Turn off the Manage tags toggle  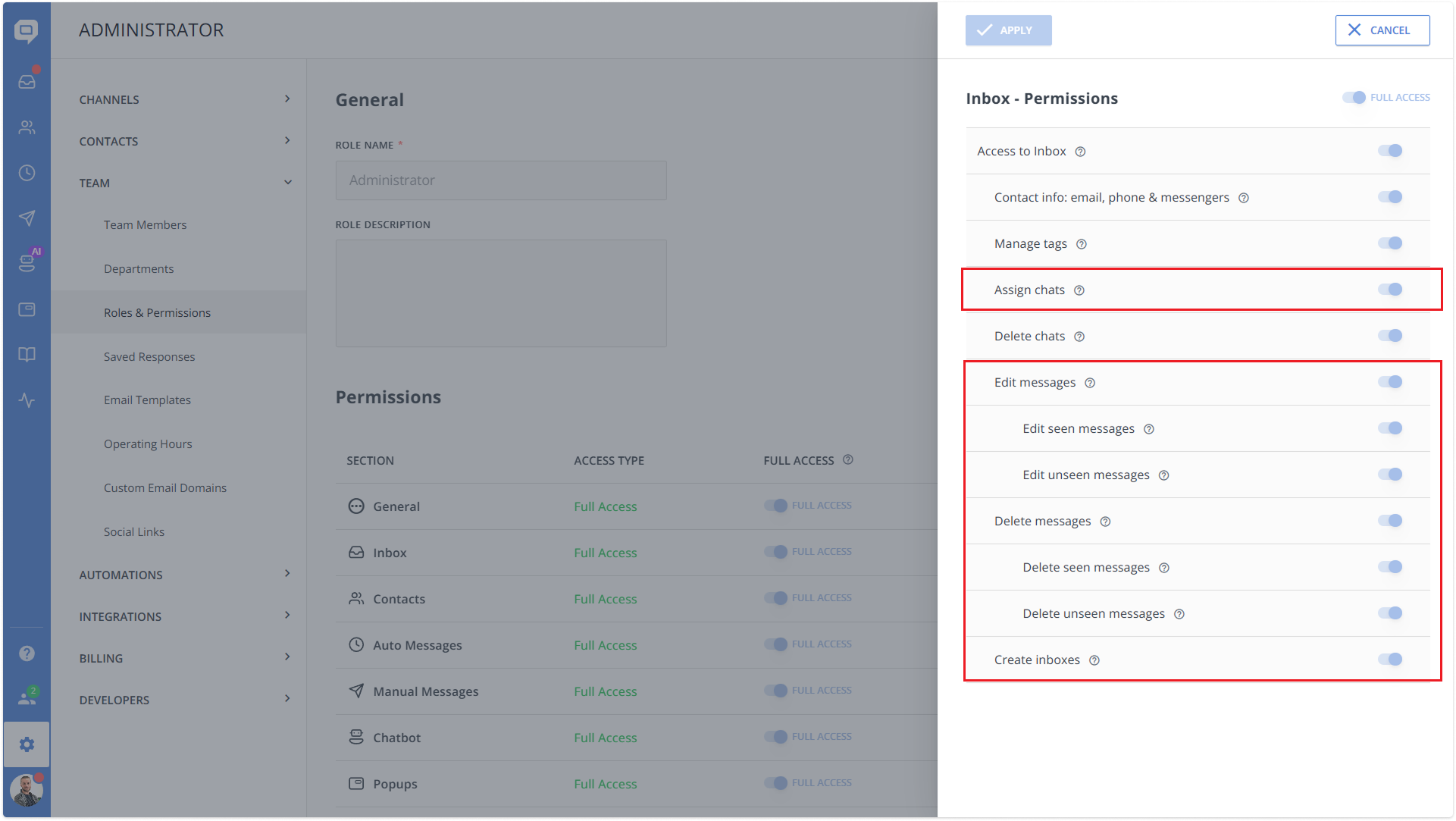click(x=1391, y=243)
